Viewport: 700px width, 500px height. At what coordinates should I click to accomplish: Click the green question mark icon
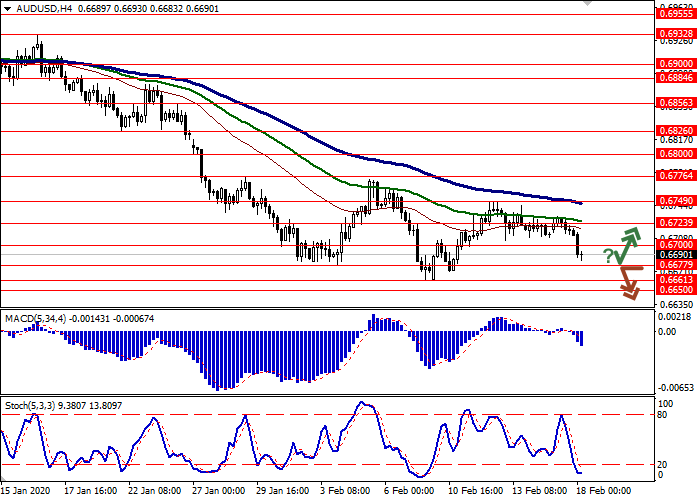point(607,257)
